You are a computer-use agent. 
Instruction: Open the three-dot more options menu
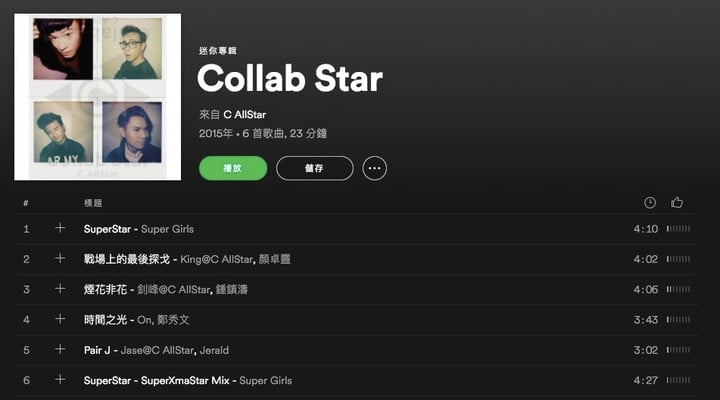374,168
